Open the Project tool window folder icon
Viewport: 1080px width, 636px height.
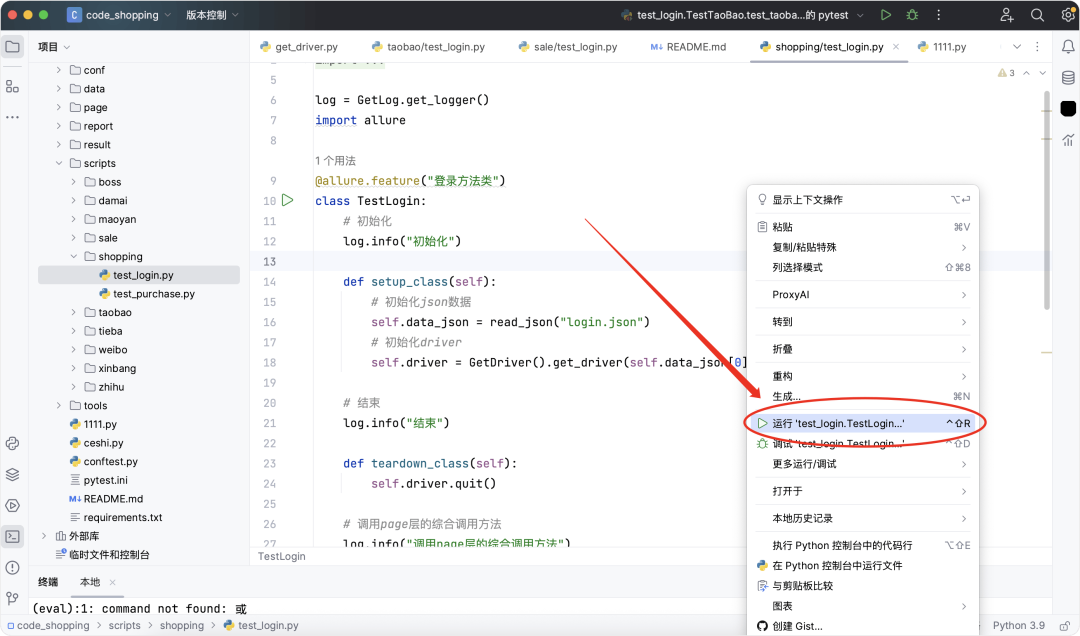click(x=12, y=47)
